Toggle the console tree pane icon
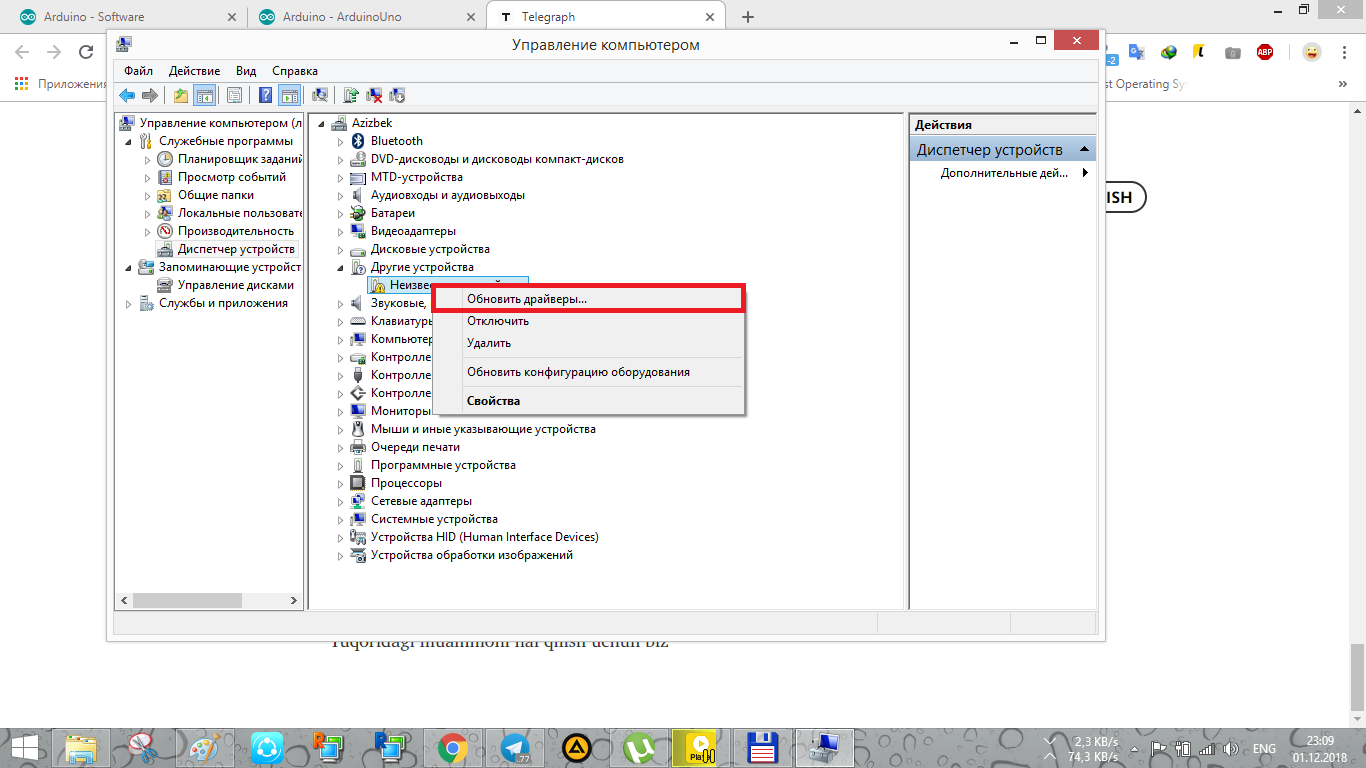The image size is (1366, 768). (204, 95)
